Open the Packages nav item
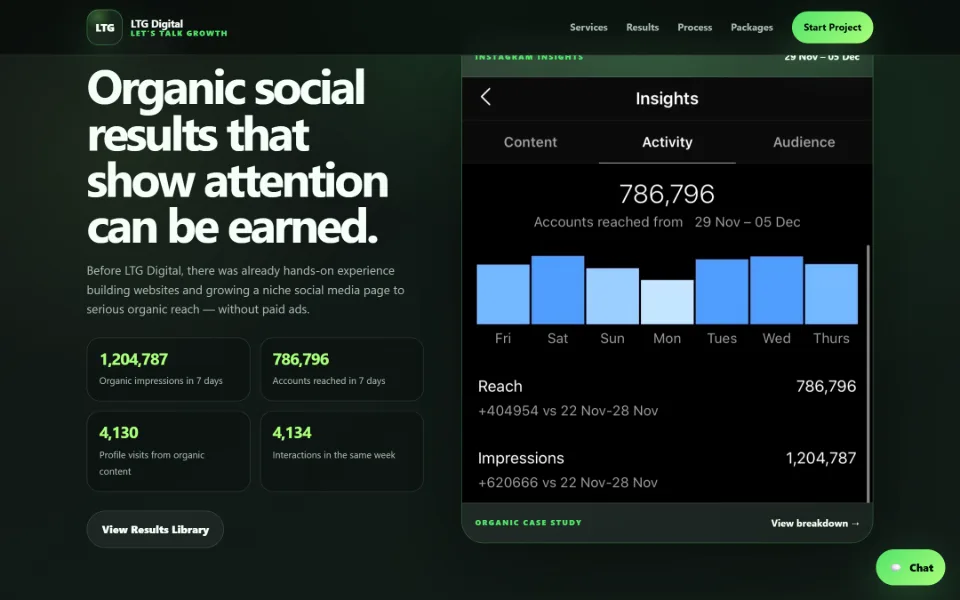960x600 pixels. (x=751, y=28)
